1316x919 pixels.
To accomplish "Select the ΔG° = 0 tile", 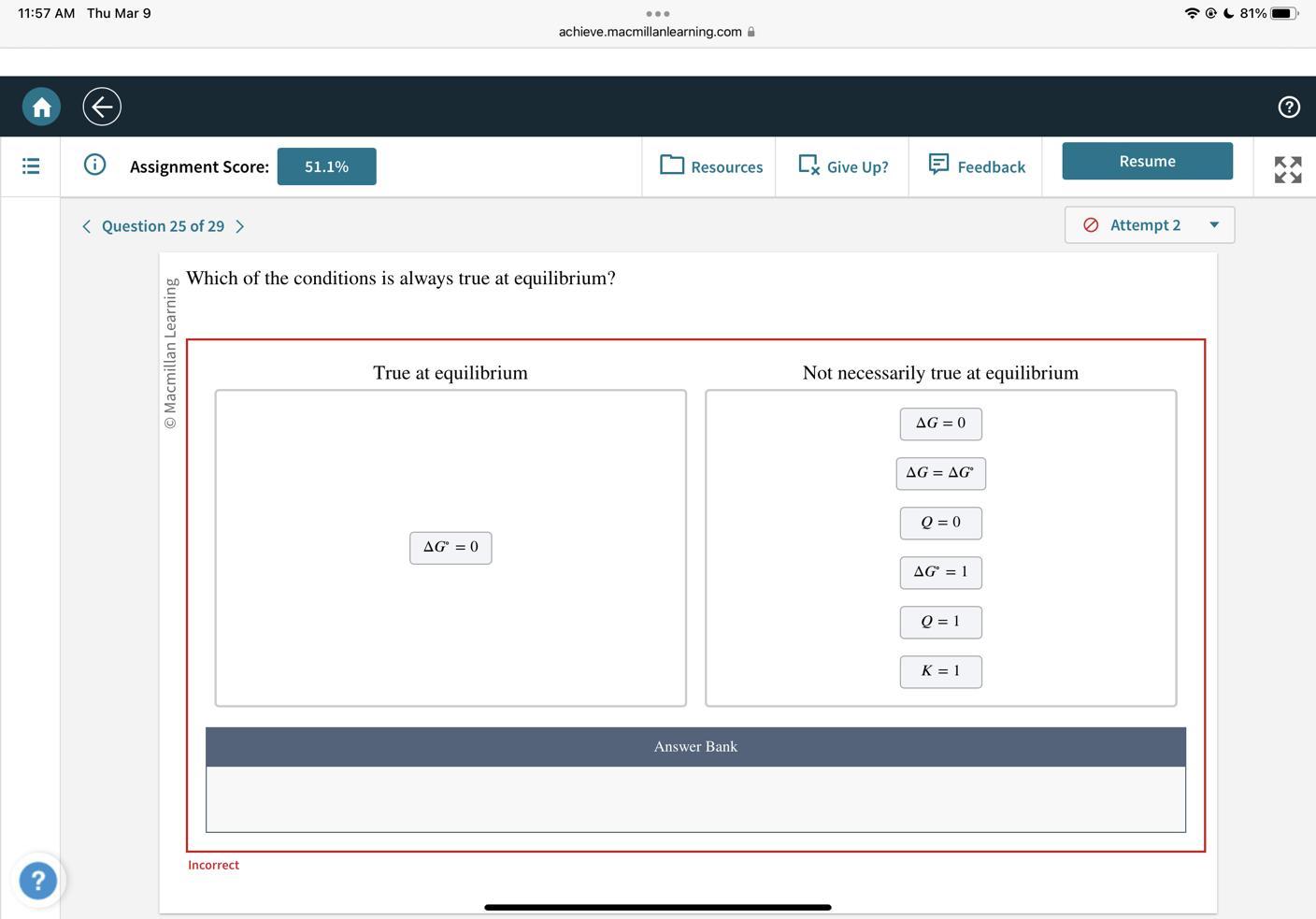I will pyautogui.click(x=451, y=548).
